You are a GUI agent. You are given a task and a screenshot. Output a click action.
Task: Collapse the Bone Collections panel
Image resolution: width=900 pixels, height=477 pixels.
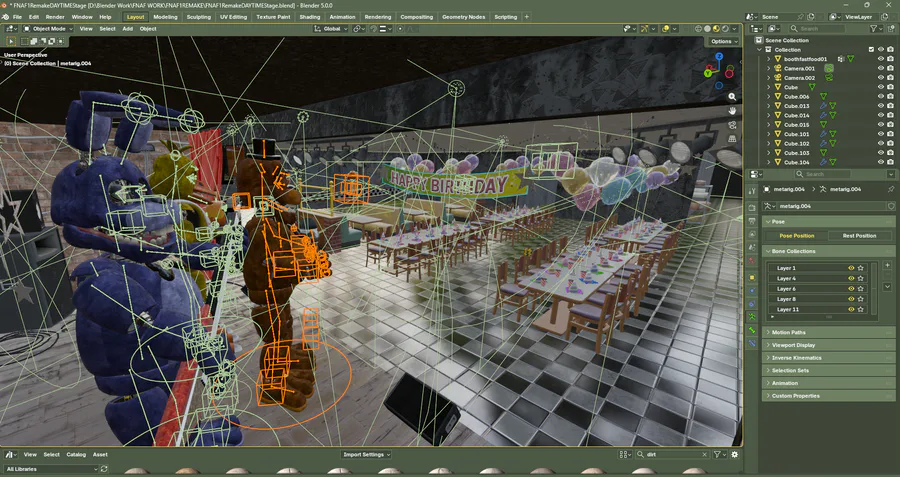click(829, 251)
